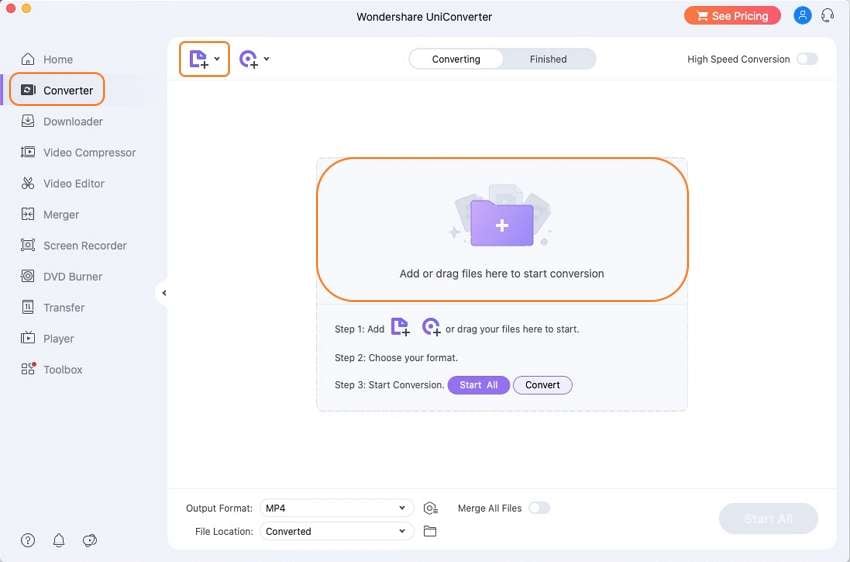This screenshot has height=562, width=850.
Task: Click the output format settings gear icon
Action: (430, 508)
